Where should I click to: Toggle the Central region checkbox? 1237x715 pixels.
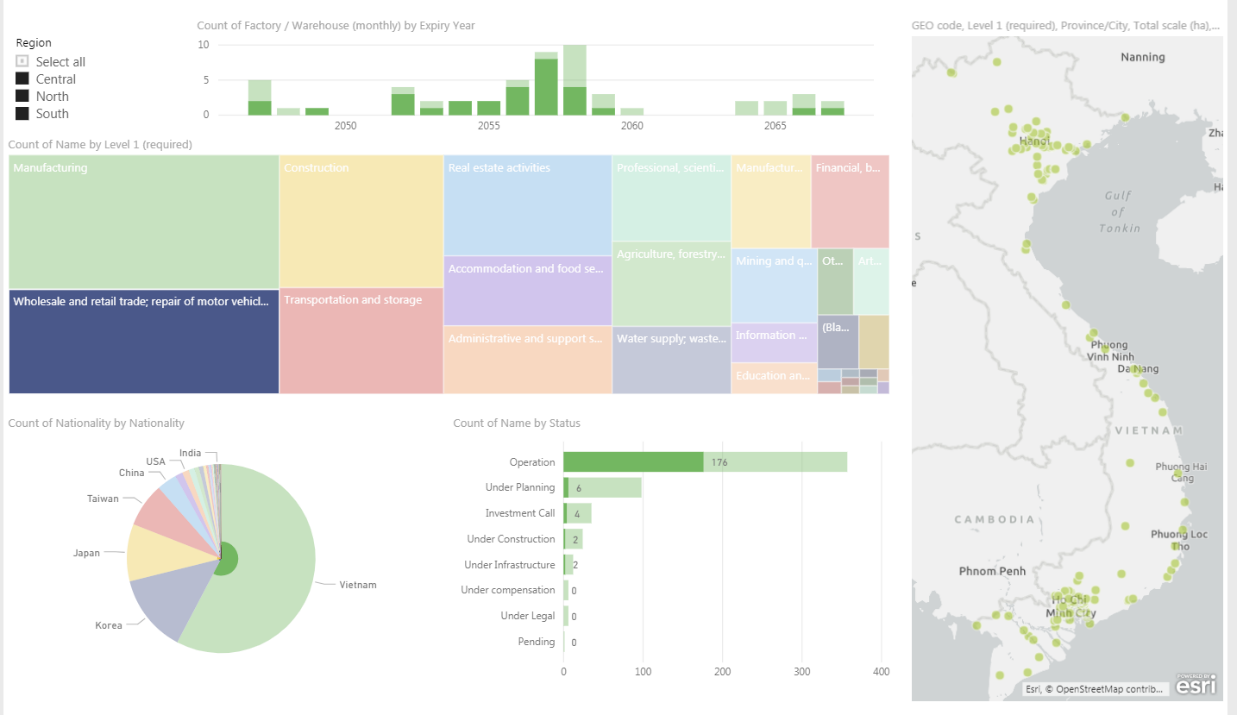(22, 79)
